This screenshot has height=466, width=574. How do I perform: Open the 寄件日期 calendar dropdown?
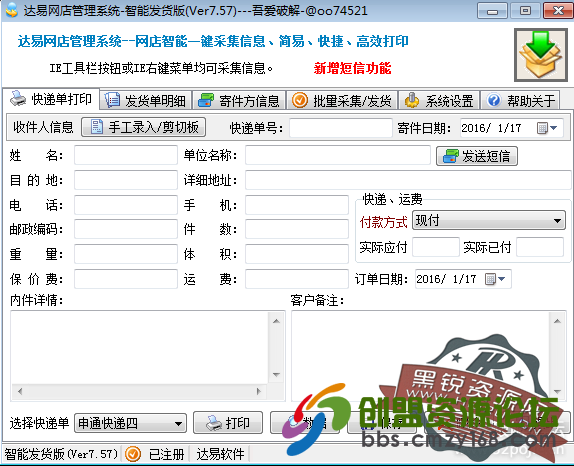[548, 128]
